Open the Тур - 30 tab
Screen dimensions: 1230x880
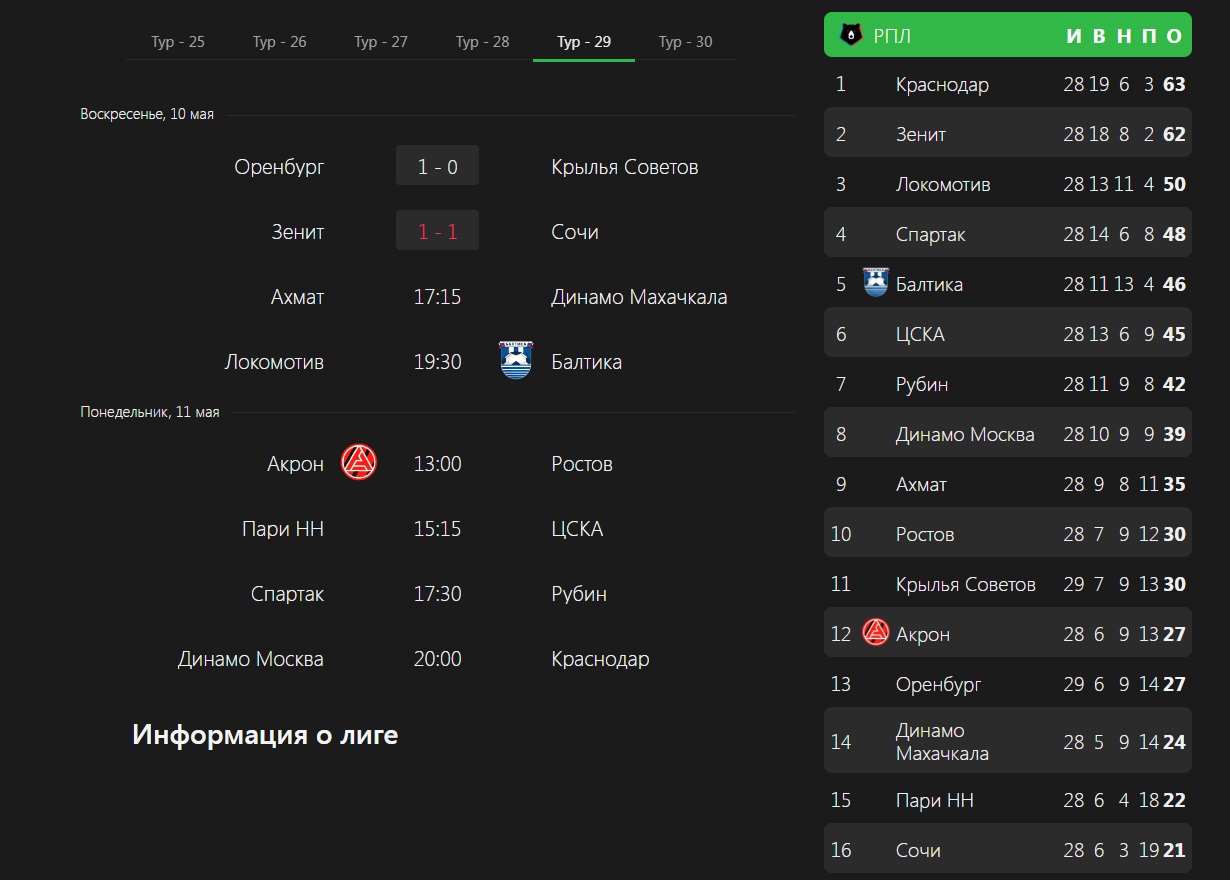click(x=686, y=42)
